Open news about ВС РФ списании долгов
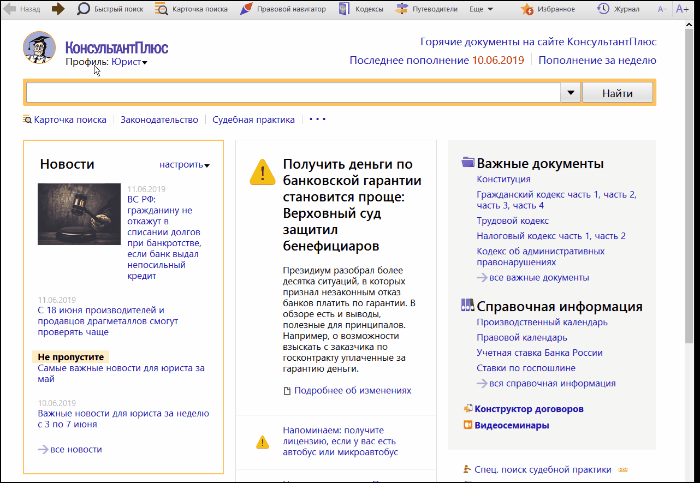The height and width of the screenshot is (483, 700). (164, 237)
